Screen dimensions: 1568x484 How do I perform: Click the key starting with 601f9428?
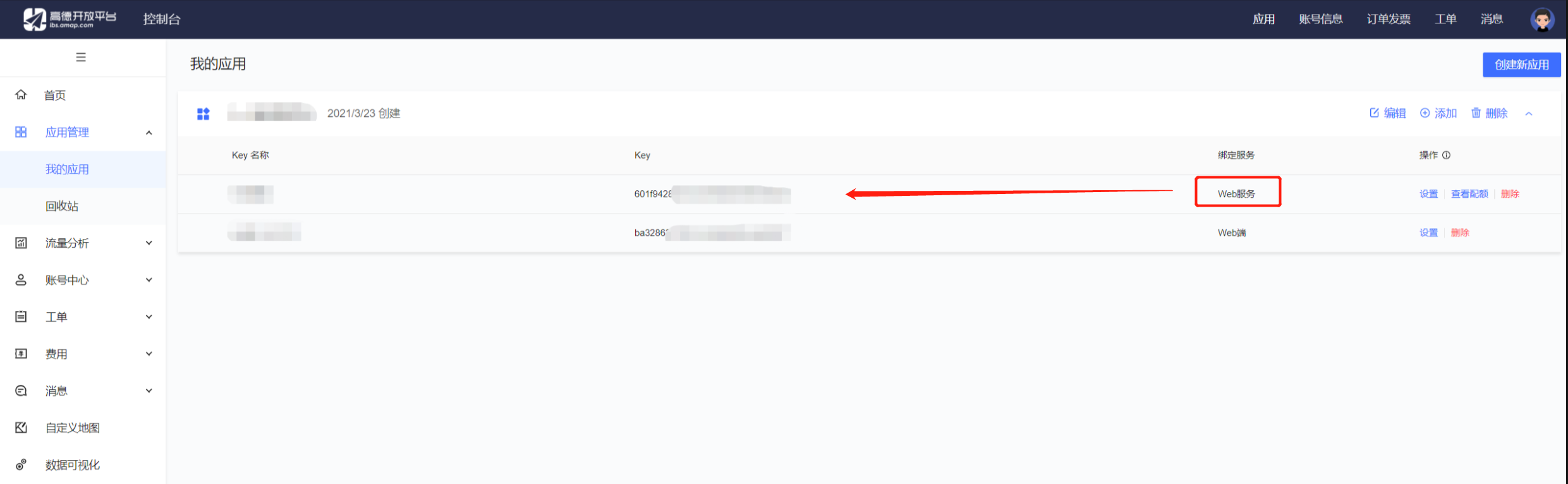(712, 194)
